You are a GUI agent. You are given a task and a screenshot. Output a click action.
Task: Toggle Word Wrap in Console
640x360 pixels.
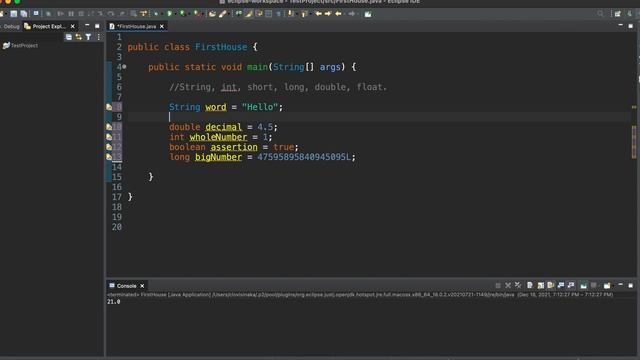tap(551, 285)
